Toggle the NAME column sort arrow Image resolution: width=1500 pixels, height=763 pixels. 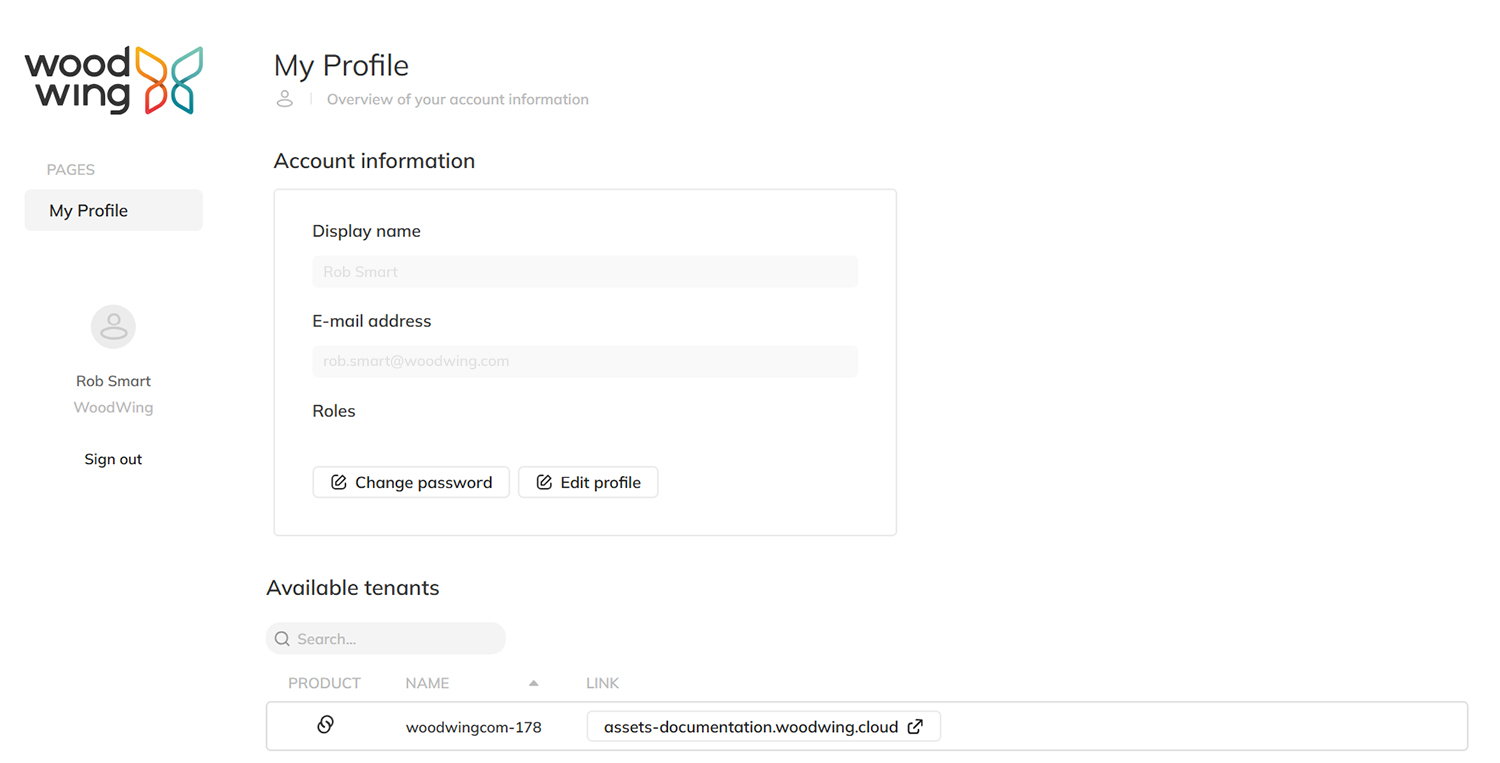pyautogui.click(x=534, y=683)
